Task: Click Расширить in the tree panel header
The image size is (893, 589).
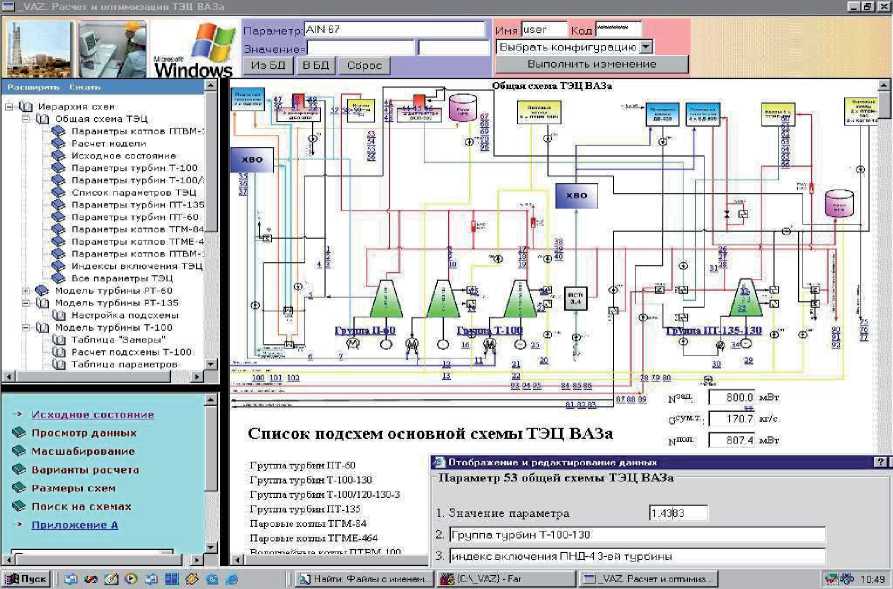Action: [33, 87]
